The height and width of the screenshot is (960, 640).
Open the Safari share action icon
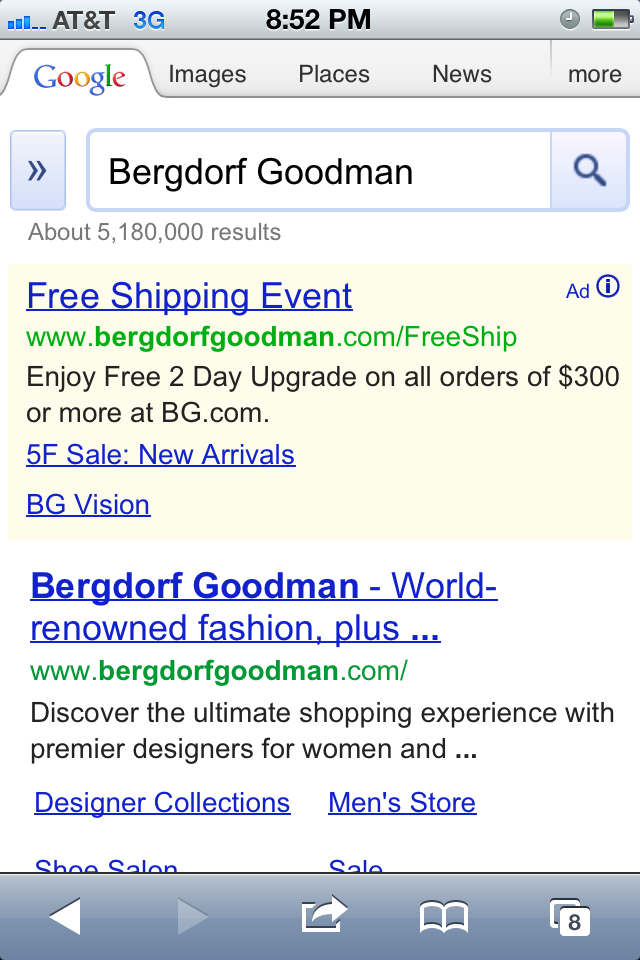323,914
